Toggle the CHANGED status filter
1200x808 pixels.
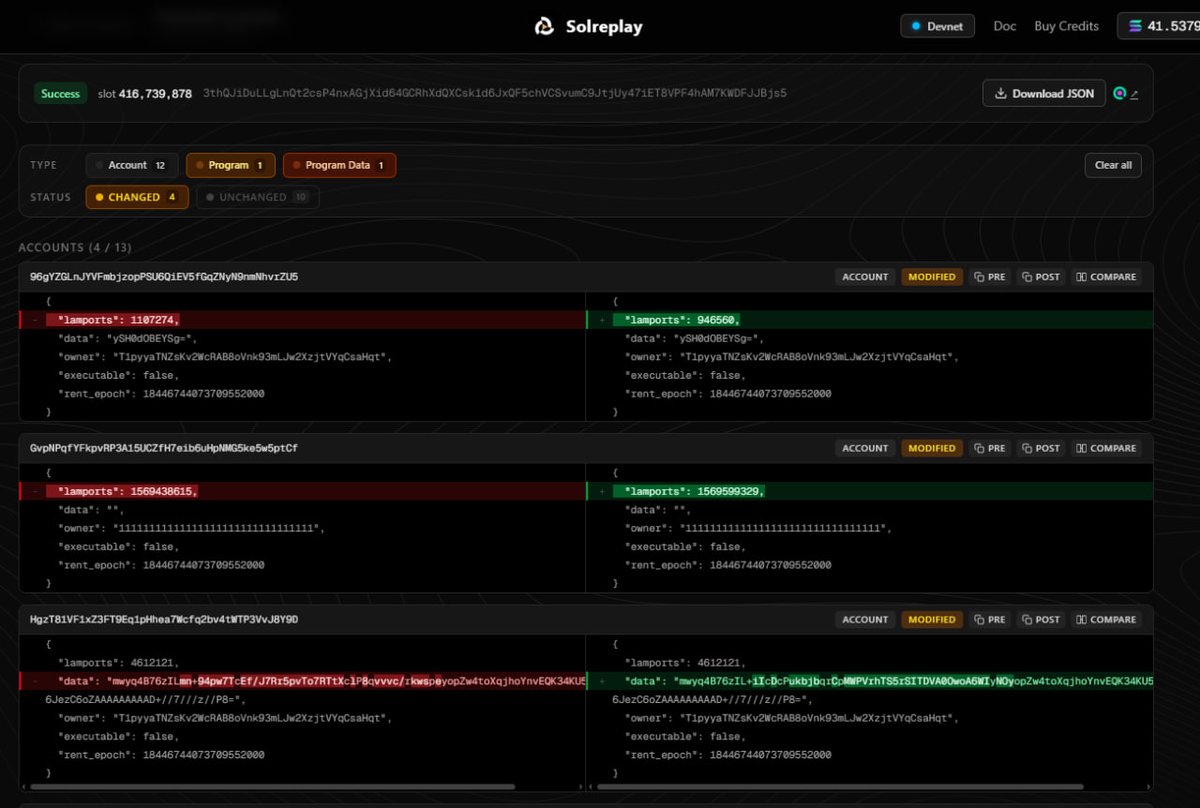(137, 197)
